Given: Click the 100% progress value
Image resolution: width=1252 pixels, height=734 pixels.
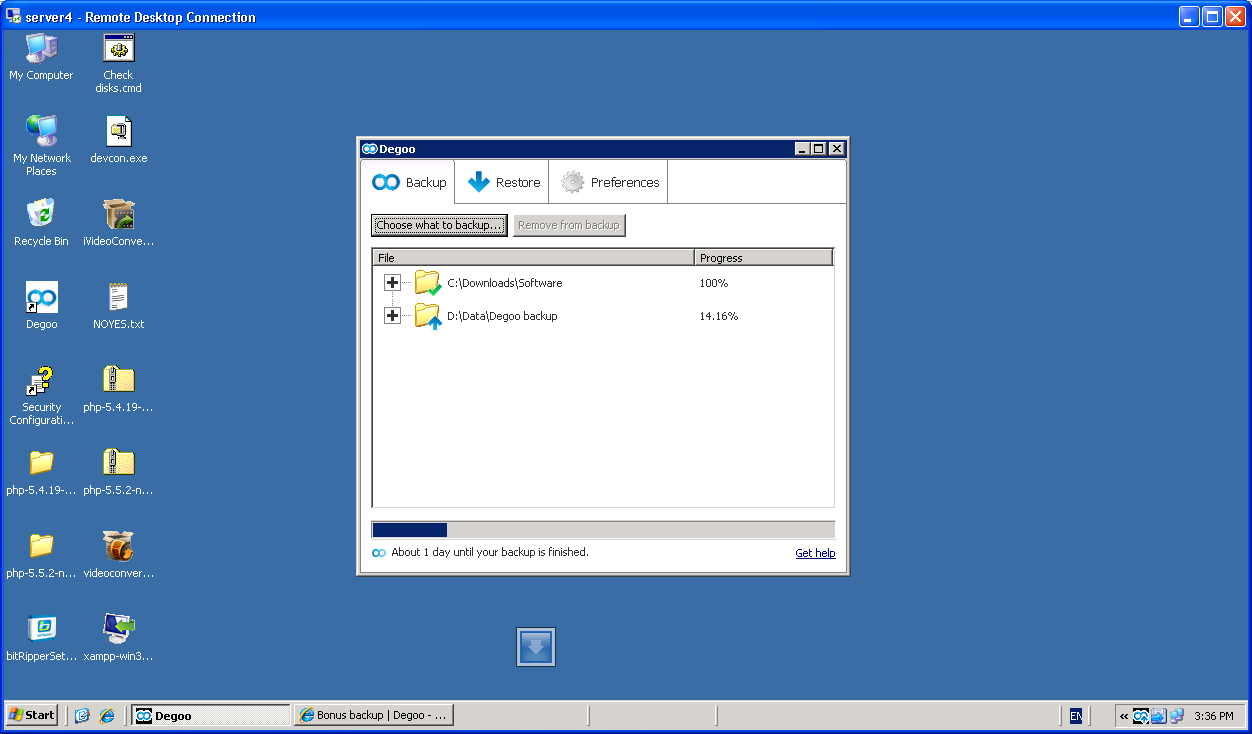Looking at the screenshot, I should (714, 283).
